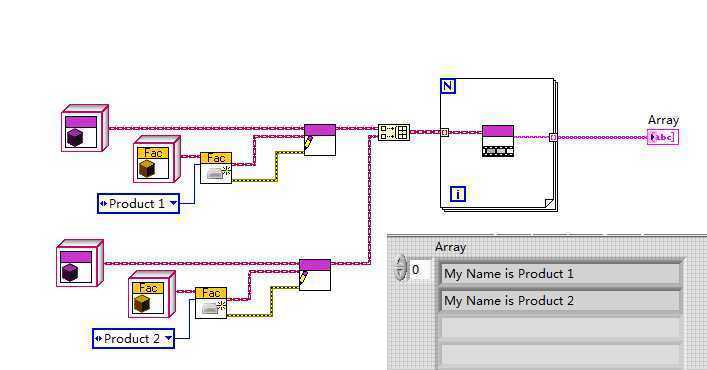This screenshot has height=370, width=707.
Task: Click the lower write-property pencil node
Action: click(315, 275)
